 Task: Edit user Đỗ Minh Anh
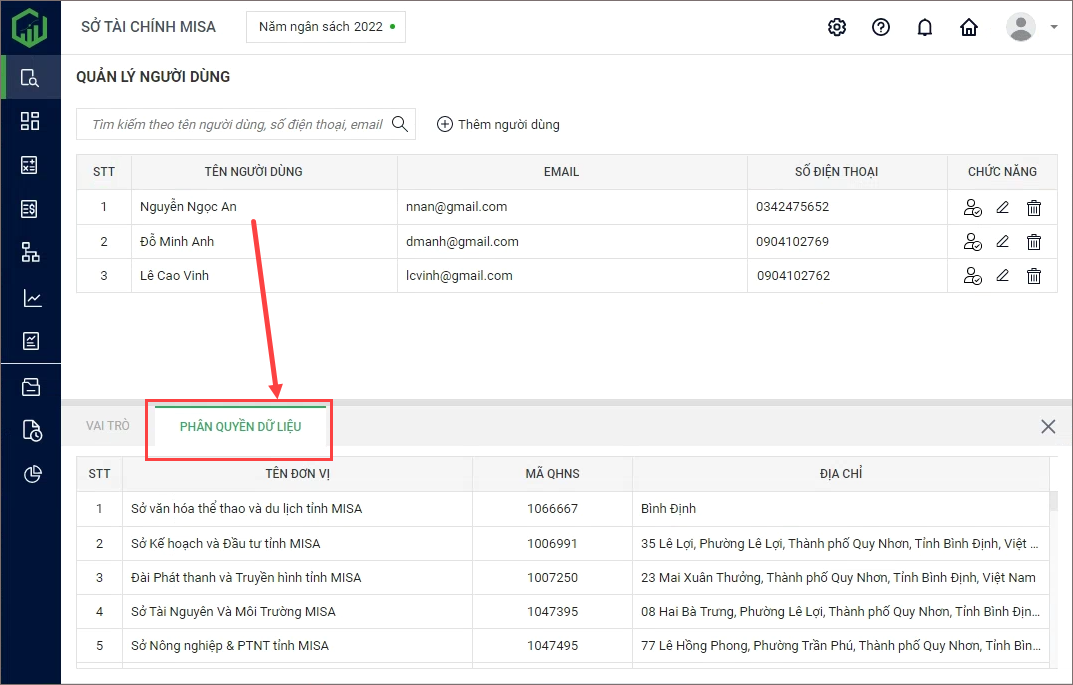tap(1003, 242)
